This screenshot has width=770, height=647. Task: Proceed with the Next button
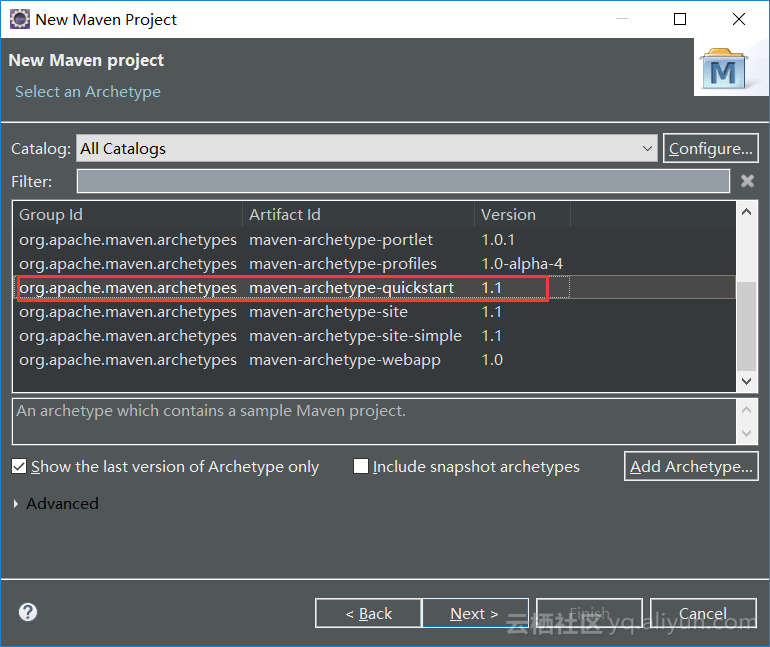pos(475,613)
